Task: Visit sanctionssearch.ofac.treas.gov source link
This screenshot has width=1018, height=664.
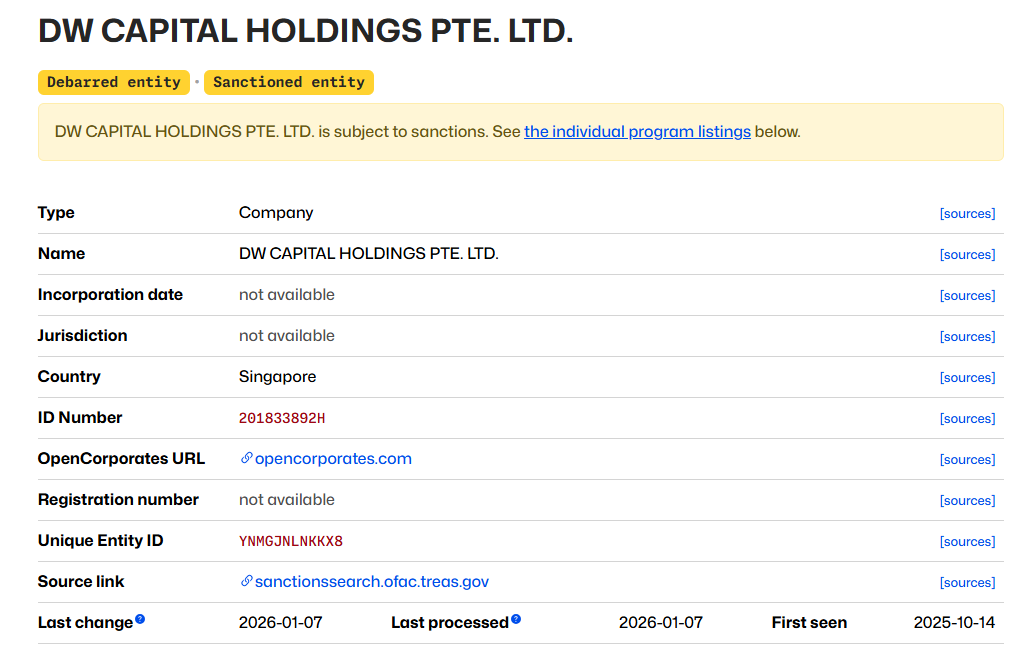Action: (371, 582)
